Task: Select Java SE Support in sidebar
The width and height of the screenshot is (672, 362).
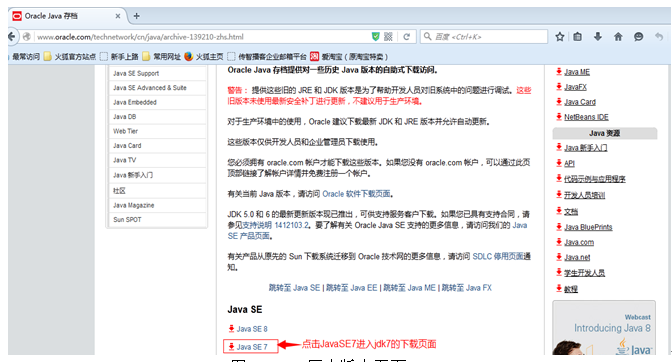Action: (136, 73)
